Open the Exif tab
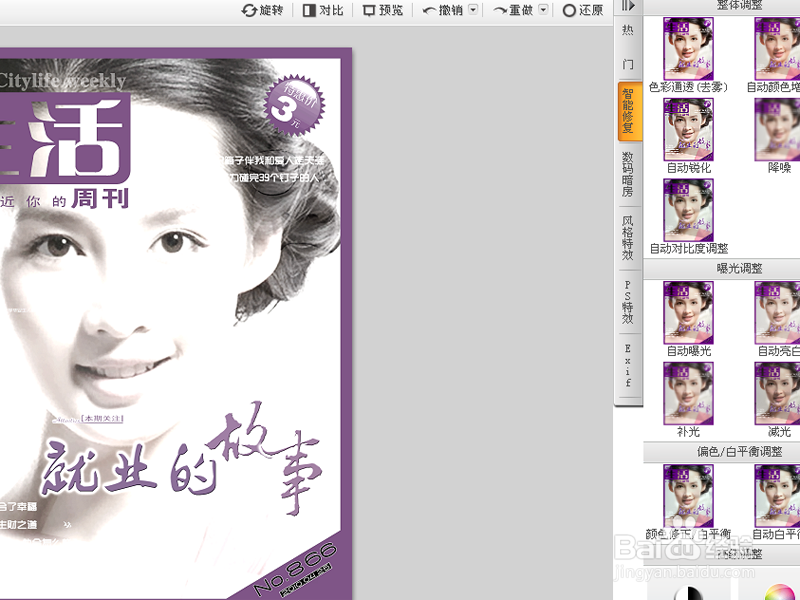Viewport: 800px width, 600px height. click(x=628, y=365)
